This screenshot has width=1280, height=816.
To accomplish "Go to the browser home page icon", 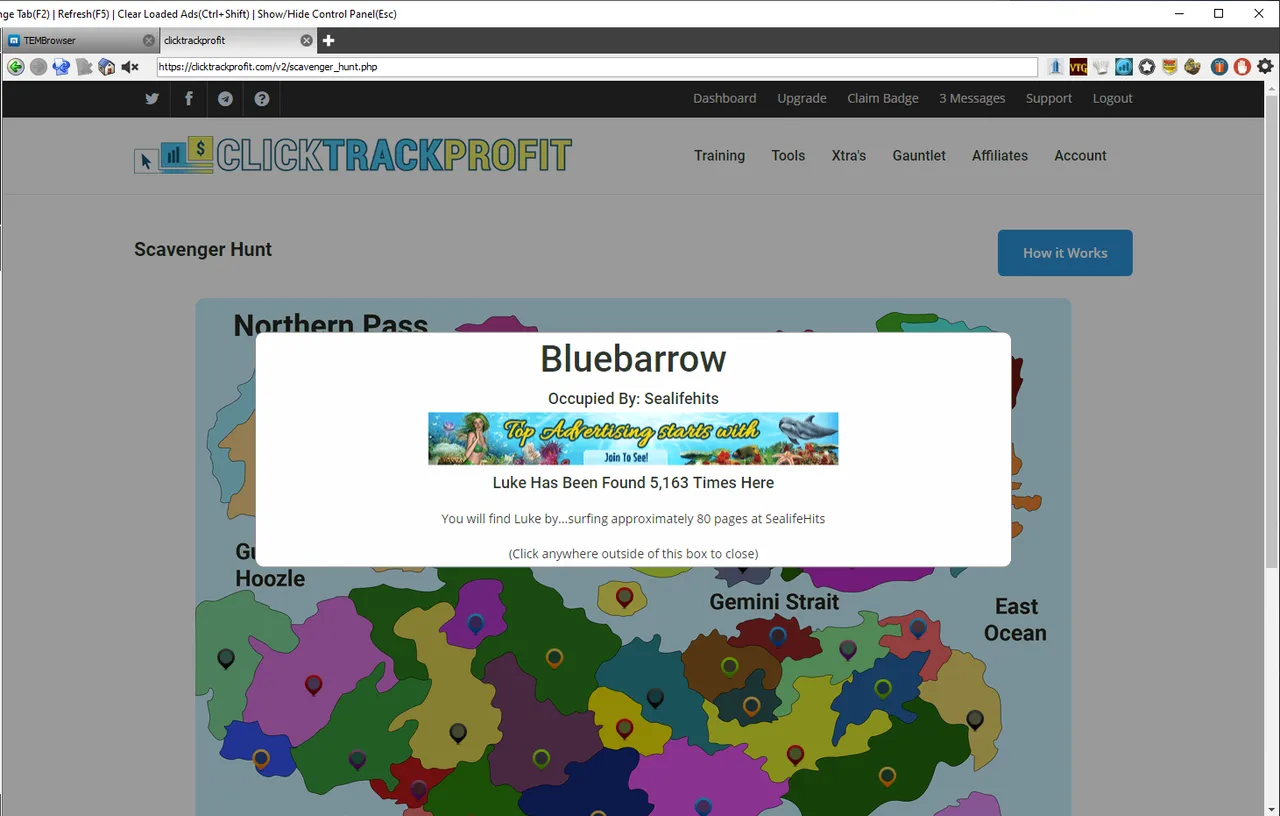I will 107,67.
